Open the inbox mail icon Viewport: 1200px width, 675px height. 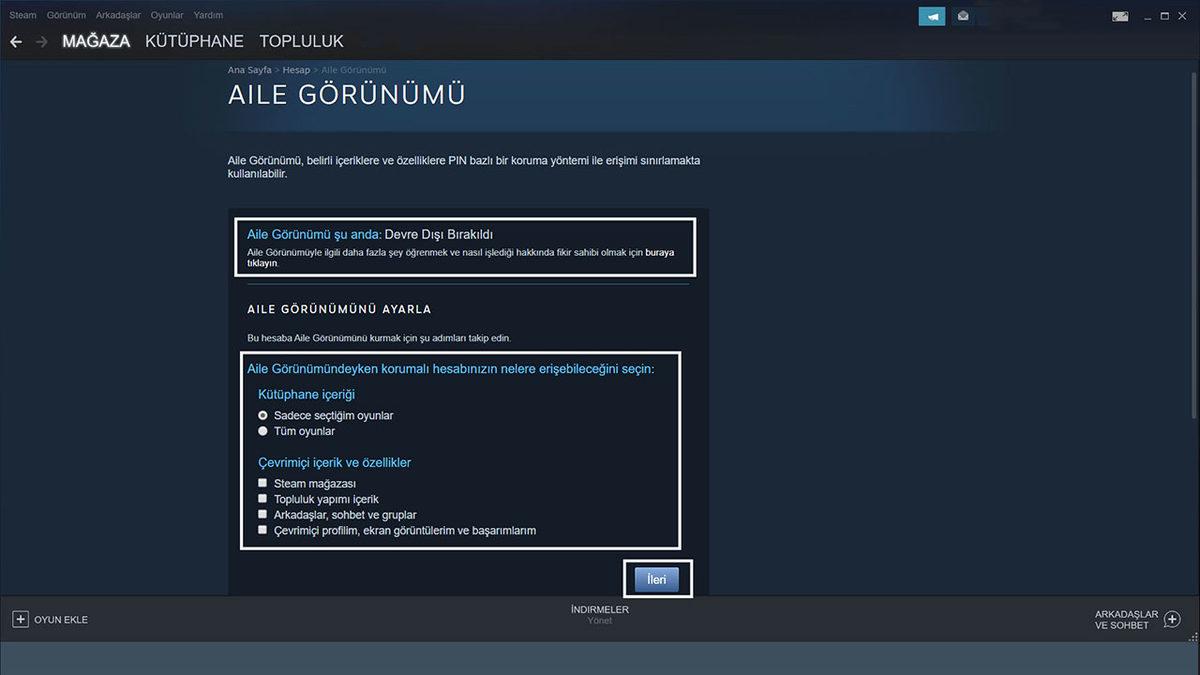pos(962,15)
